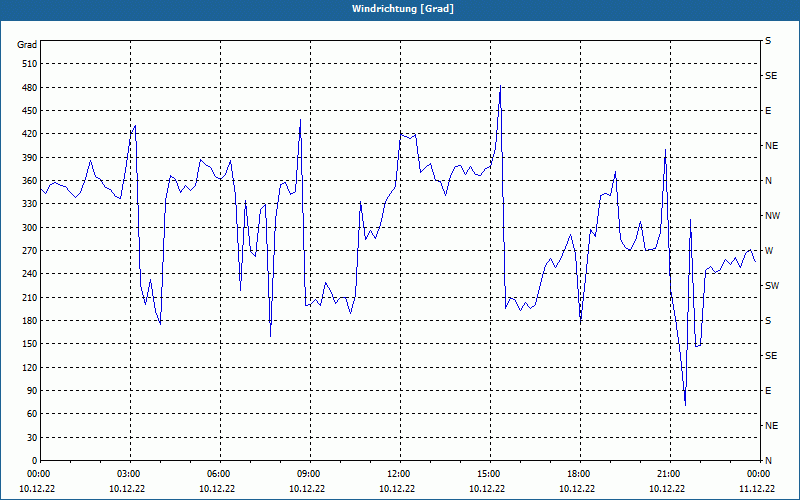Click the 'NE' label beside the 30 gridline

(x=771, y=426)
